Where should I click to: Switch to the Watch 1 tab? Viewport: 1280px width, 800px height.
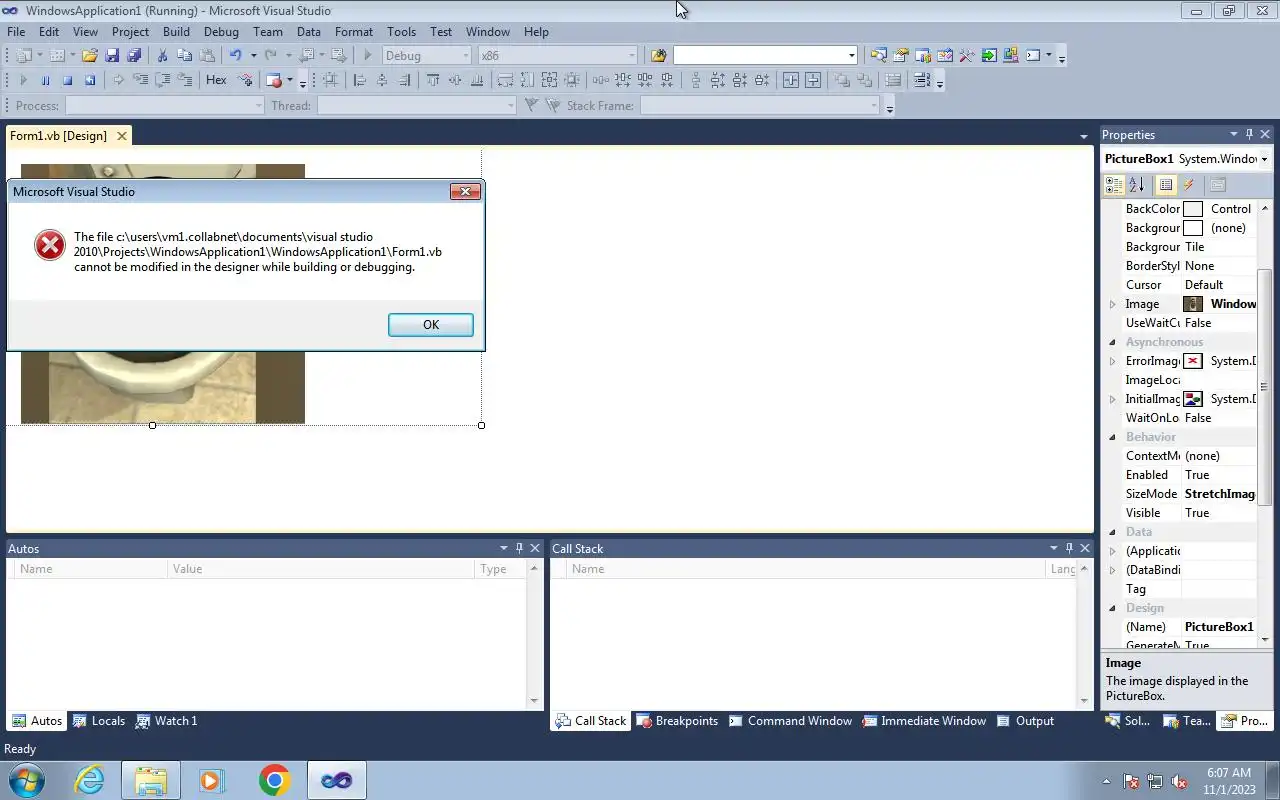pos(167,721)
